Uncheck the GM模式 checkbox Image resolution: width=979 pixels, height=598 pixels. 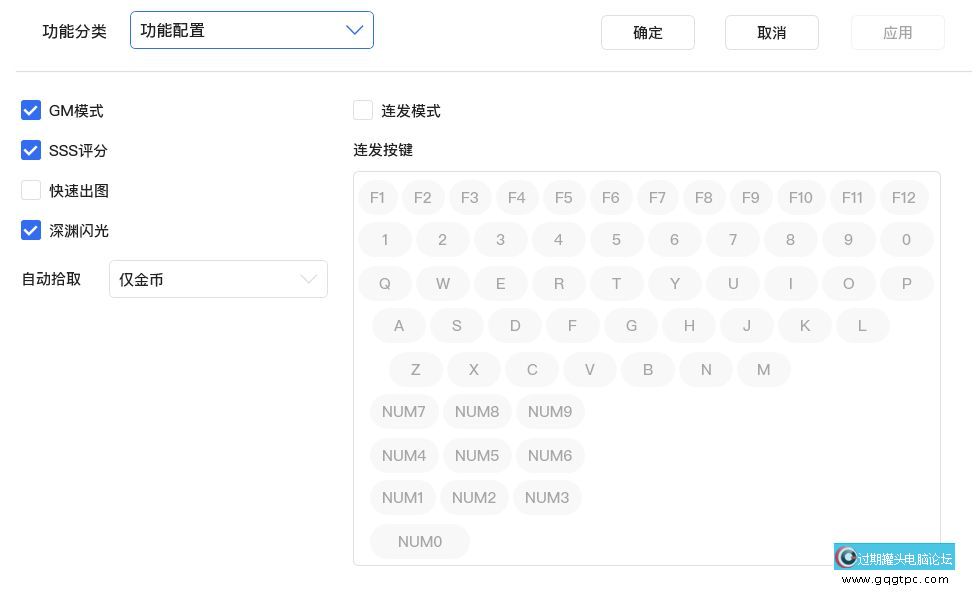point(31,111)
